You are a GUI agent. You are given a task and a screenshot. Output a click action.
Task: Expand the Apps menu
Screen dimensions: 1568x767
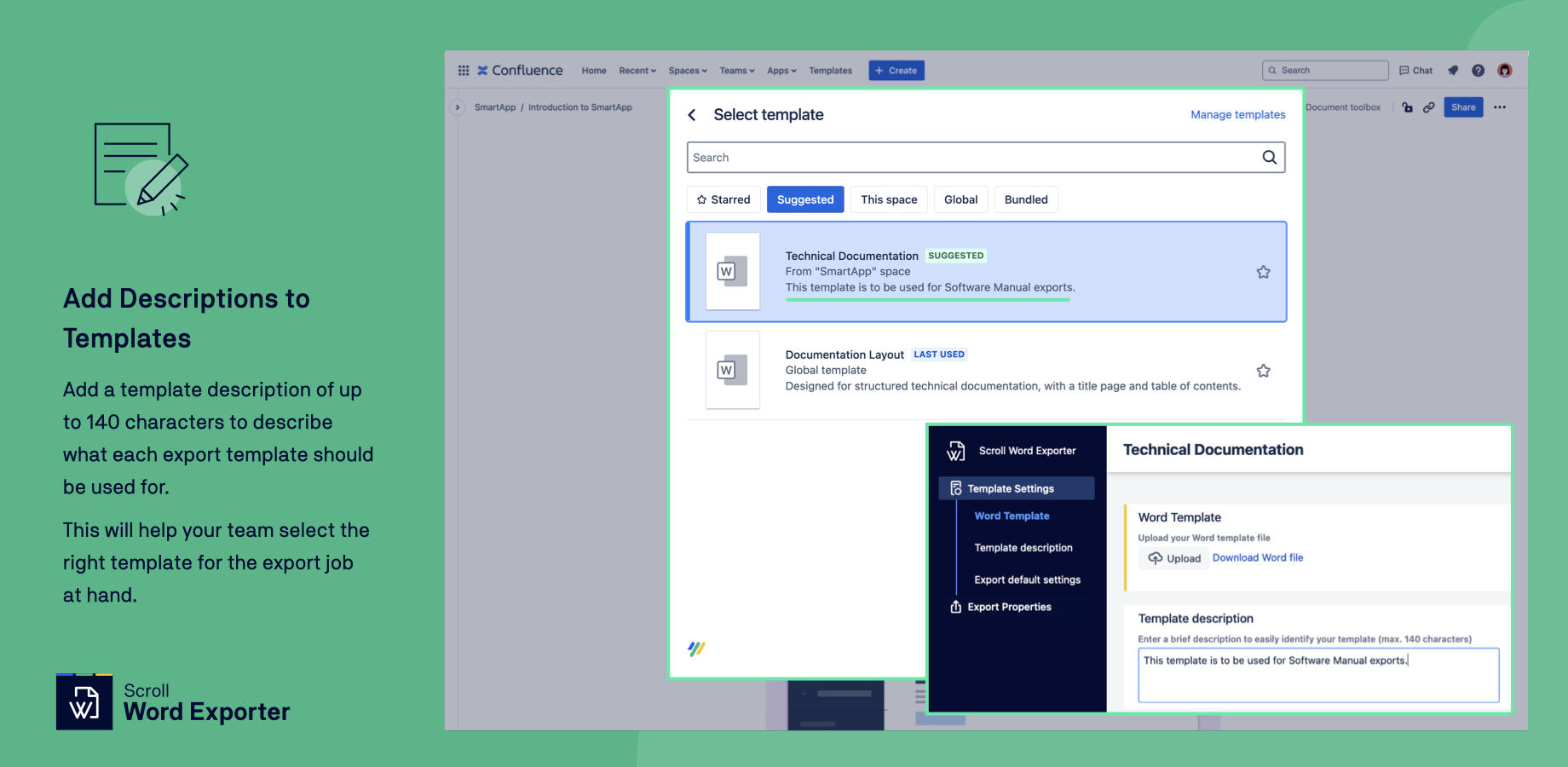click(781, 71)
